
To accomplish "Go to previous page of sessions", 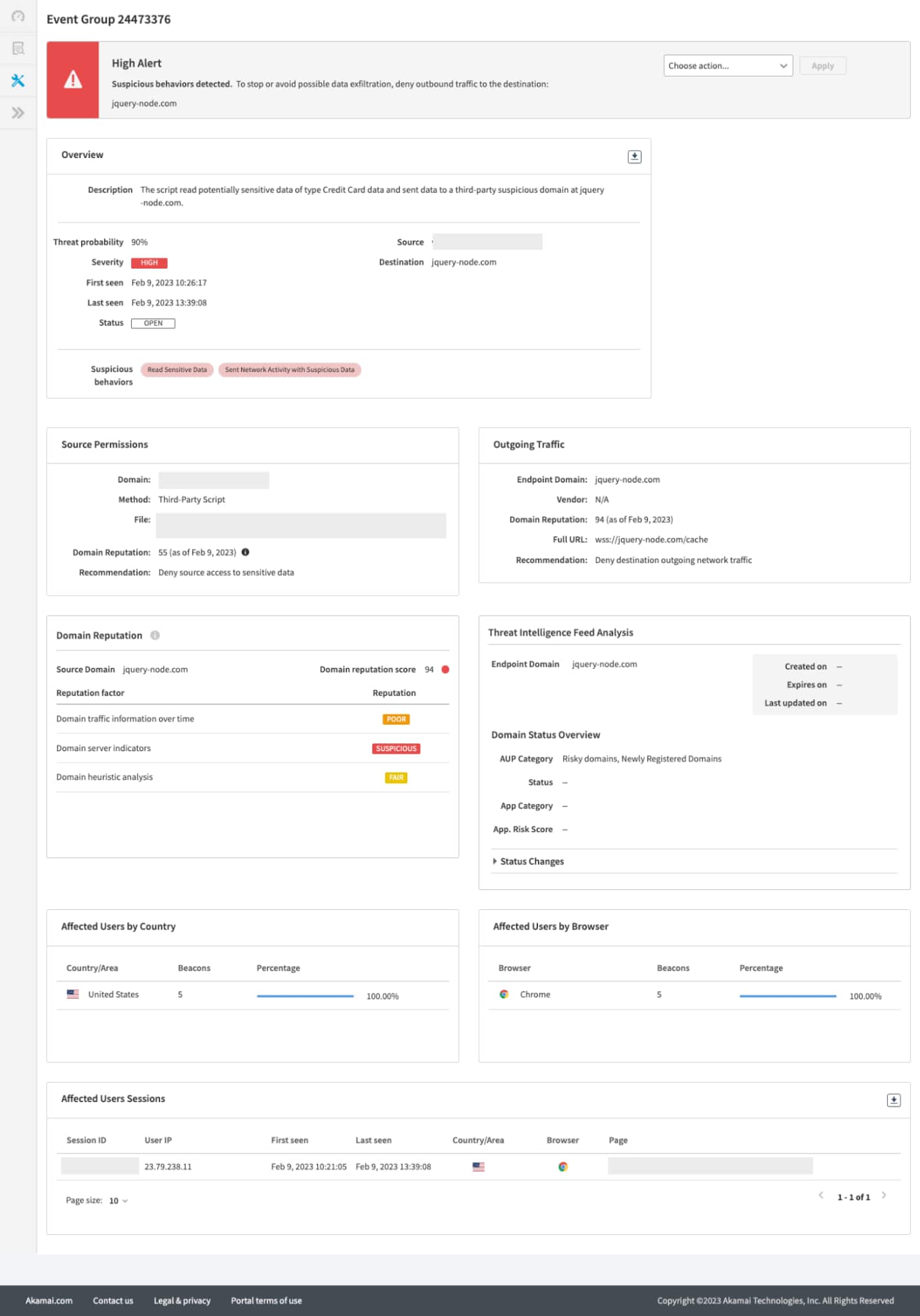I will click(821, 1196).
